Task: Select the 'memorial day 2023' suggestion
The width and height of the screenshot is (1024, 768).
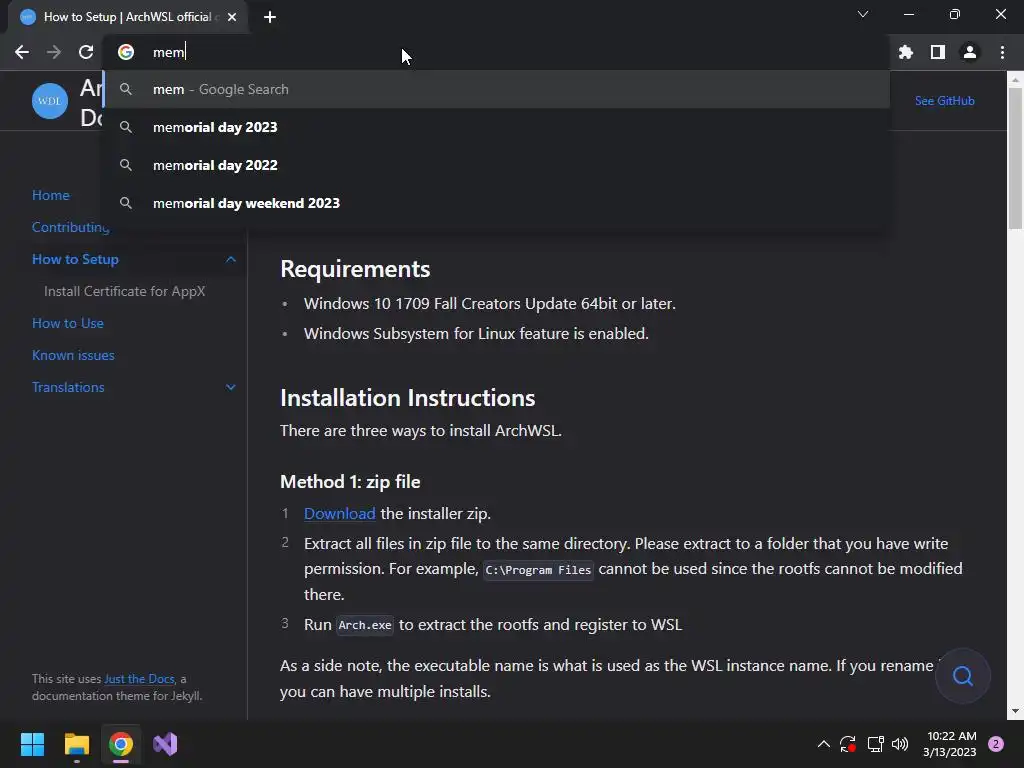Action: pyautogui.click(x=215, y=127)
